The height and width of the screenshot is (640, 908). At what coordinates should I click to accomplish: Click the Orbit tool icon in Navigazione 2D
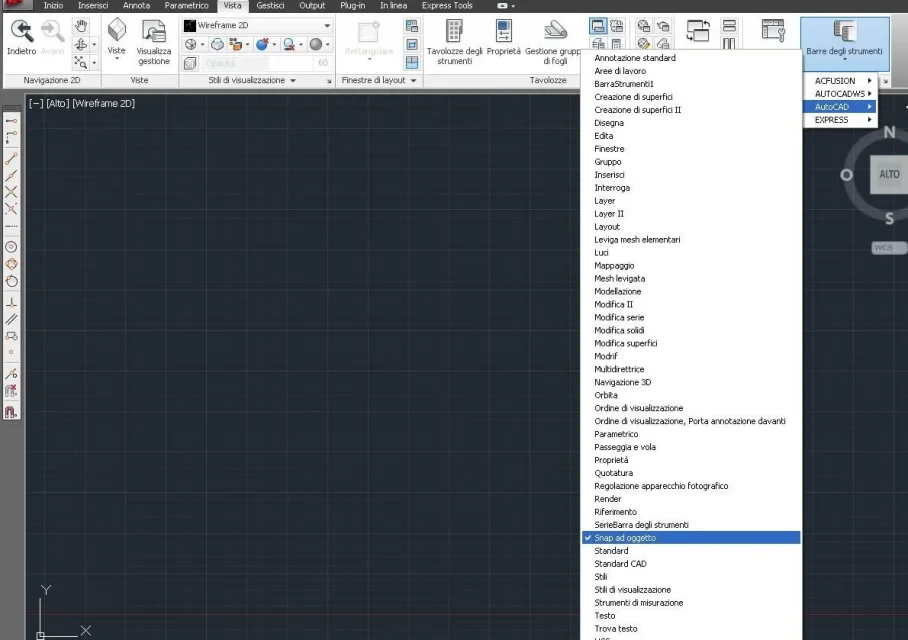pos(81,44)
